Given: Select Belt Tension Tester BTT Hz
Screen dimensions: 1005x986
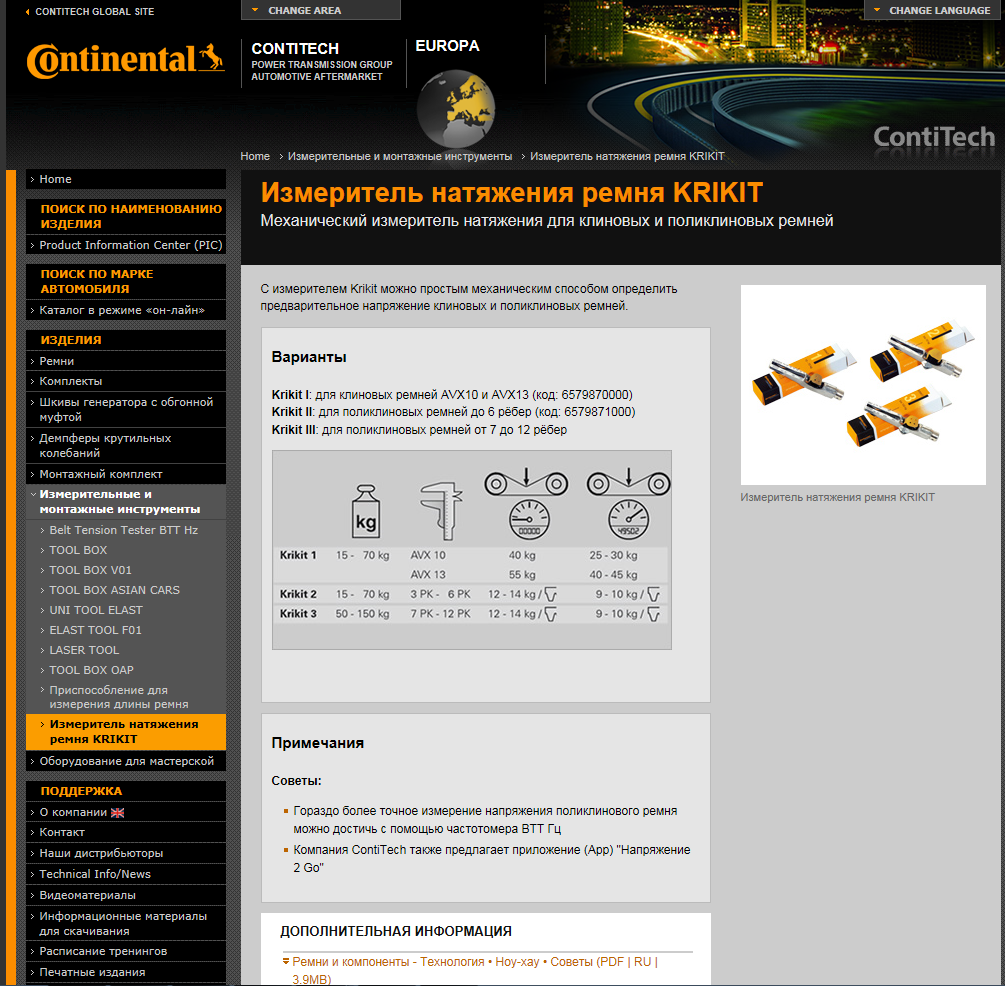Looking at the screenshot, I should [123, 530].
